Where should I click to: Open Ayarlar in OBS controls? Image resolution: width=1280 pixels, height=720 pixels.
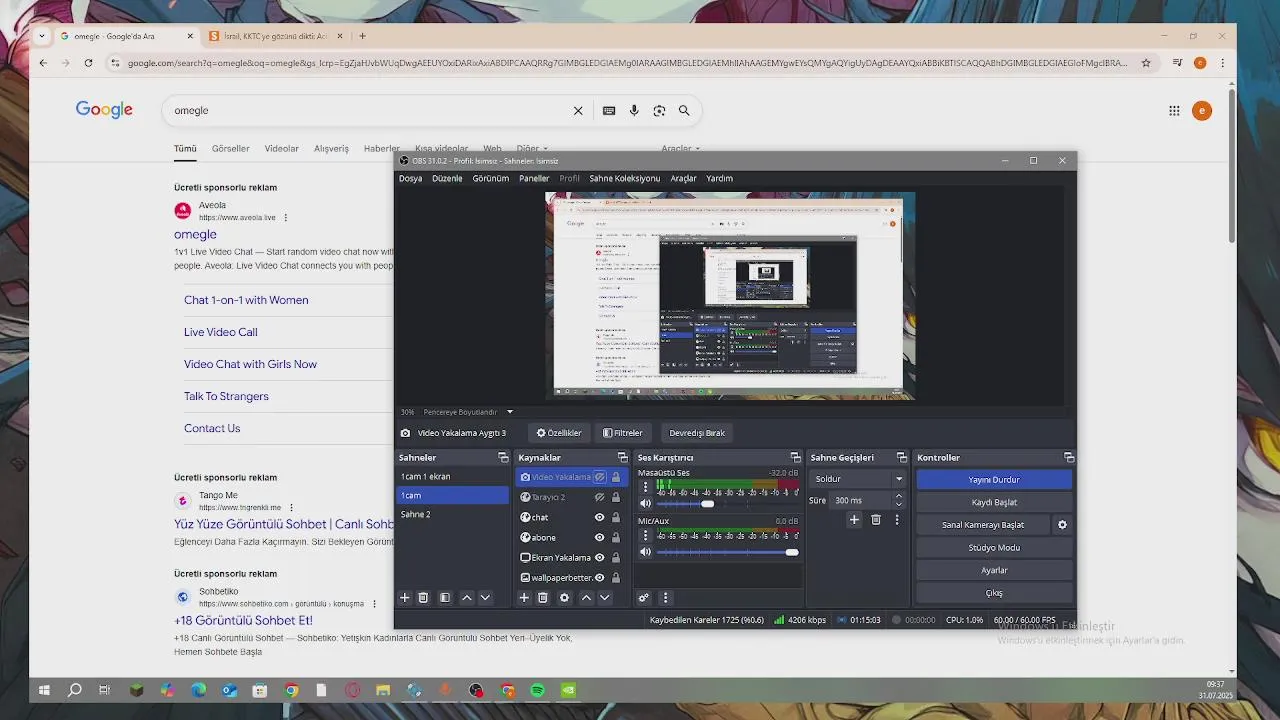click(994, 570)
